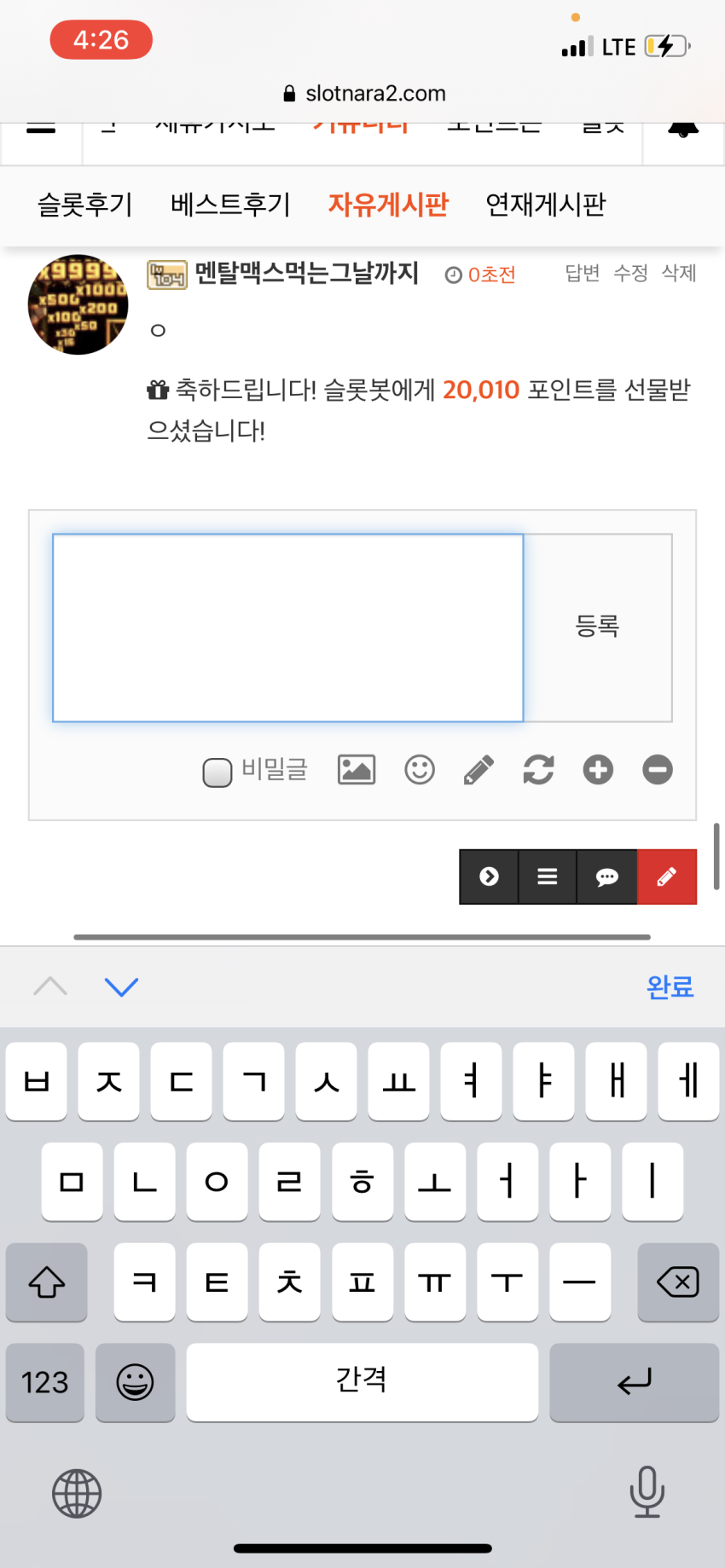725x1568 pixels.
Task: Click inside the comment text area
Action: (288, 628)
